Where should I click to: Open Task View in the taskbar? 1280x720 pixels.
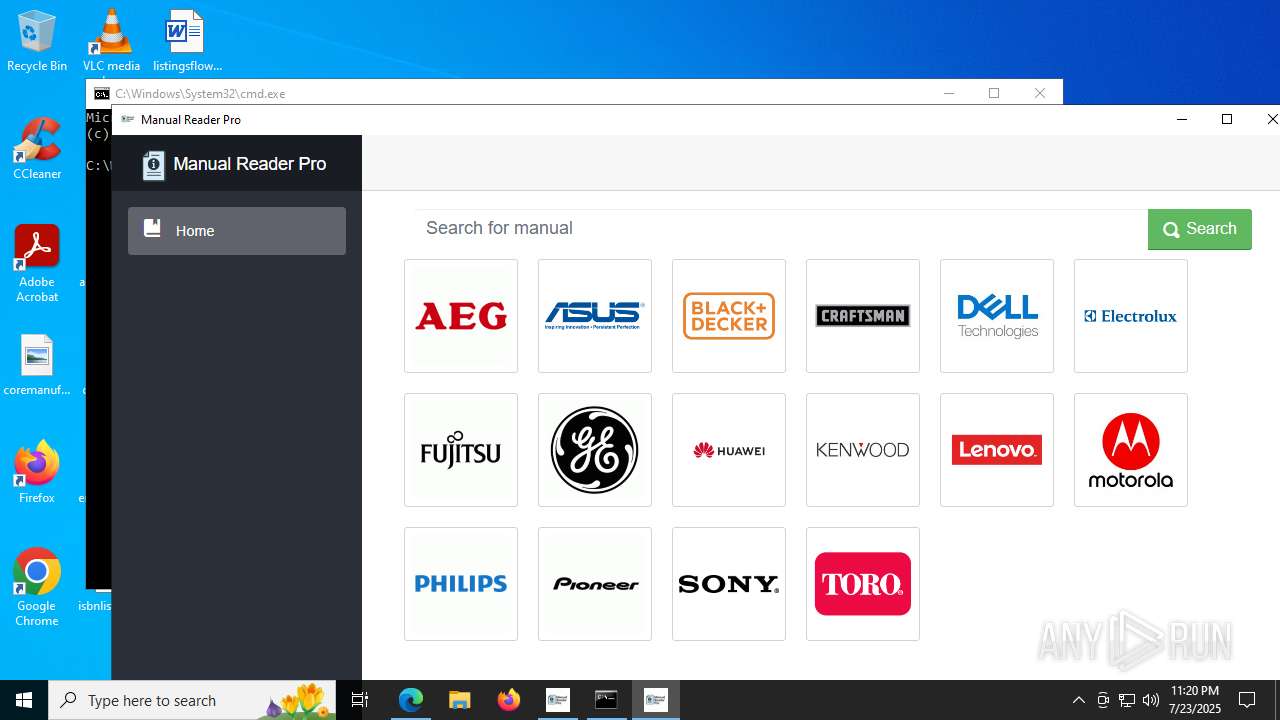361,700
